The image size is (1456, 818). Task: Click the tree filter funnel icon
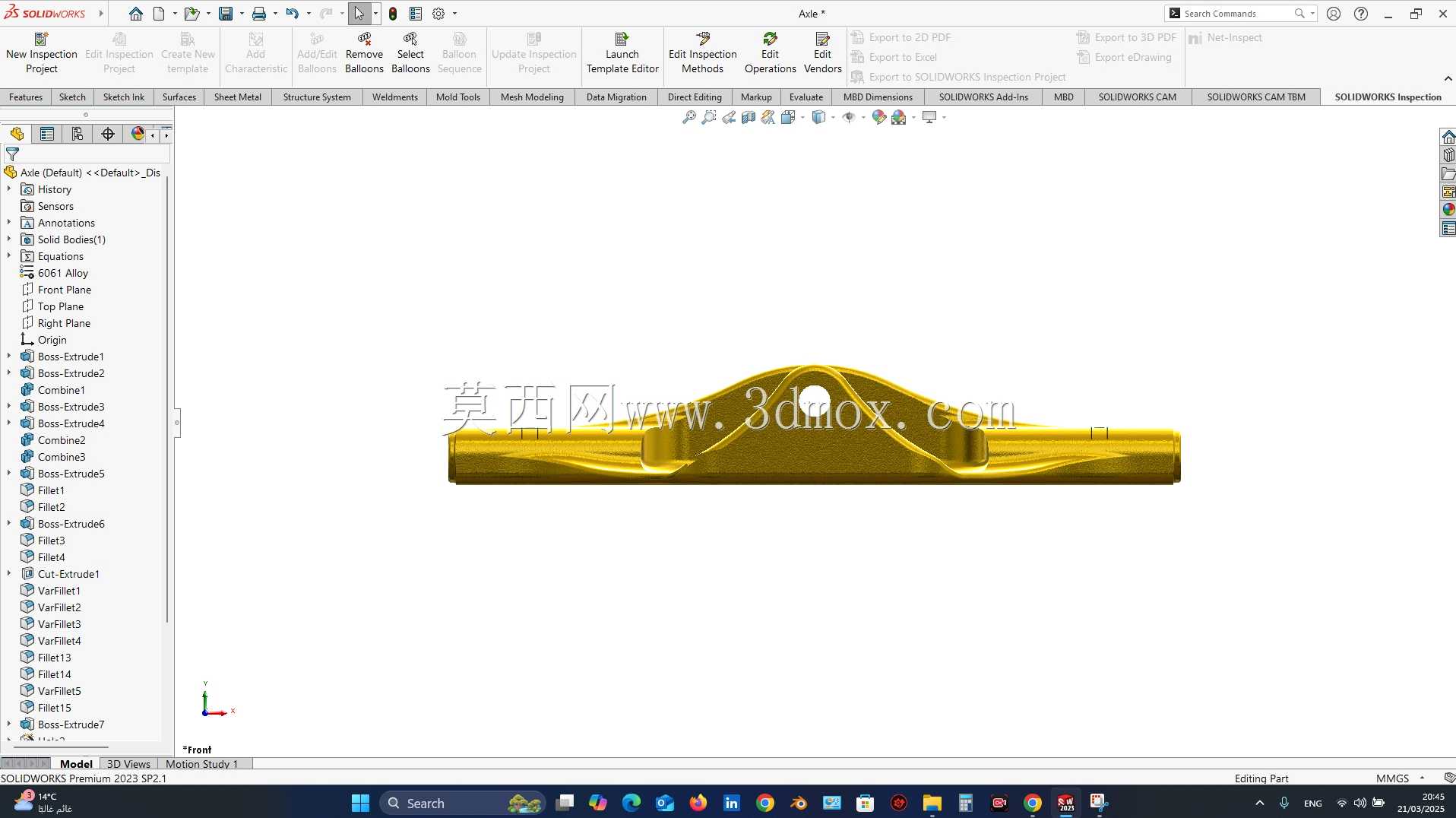(x=12, y=154)
